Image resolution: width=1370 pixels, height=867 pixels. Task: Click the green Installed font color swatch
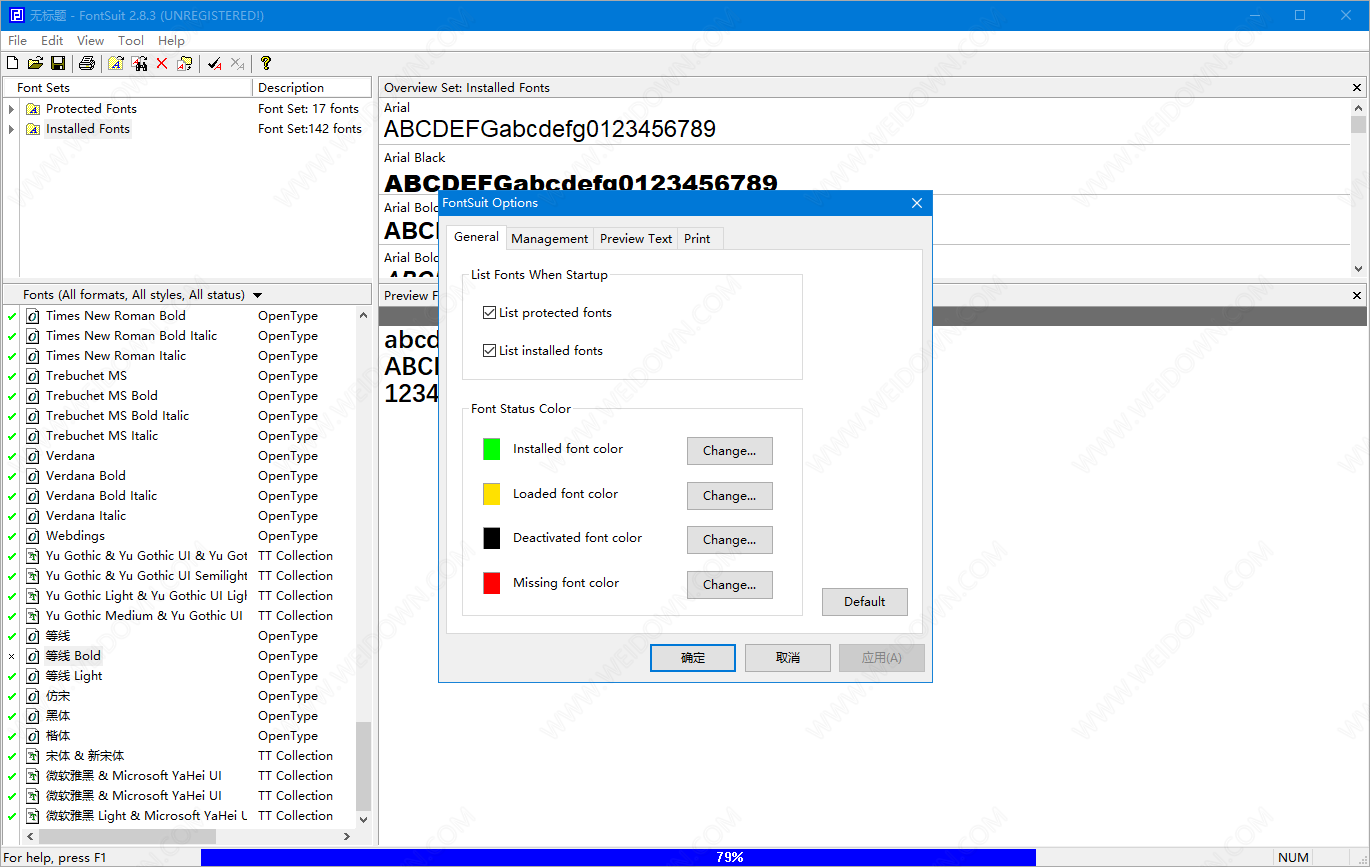tap(492, 449)
